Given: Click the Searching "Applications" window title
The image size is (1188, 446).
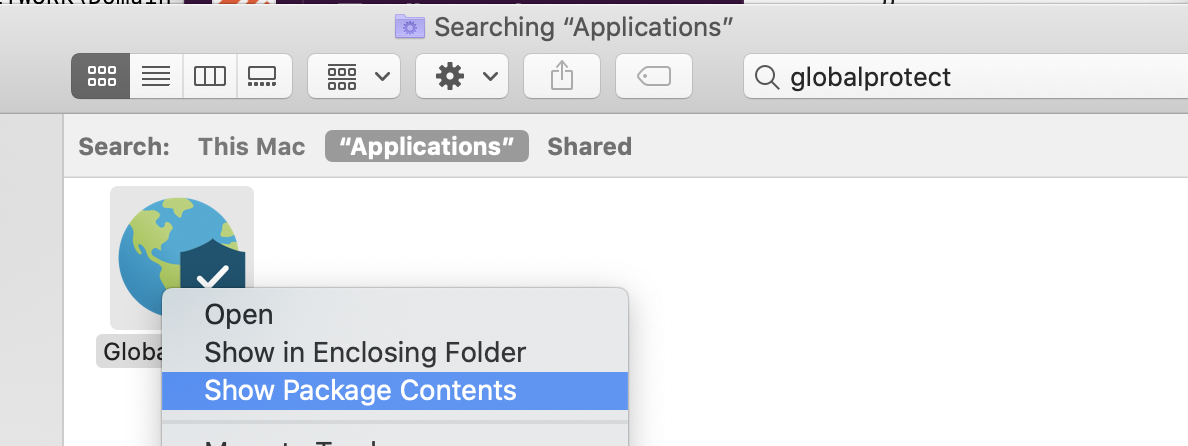Looking at the screenshot, I should click(x=578, y=27).
